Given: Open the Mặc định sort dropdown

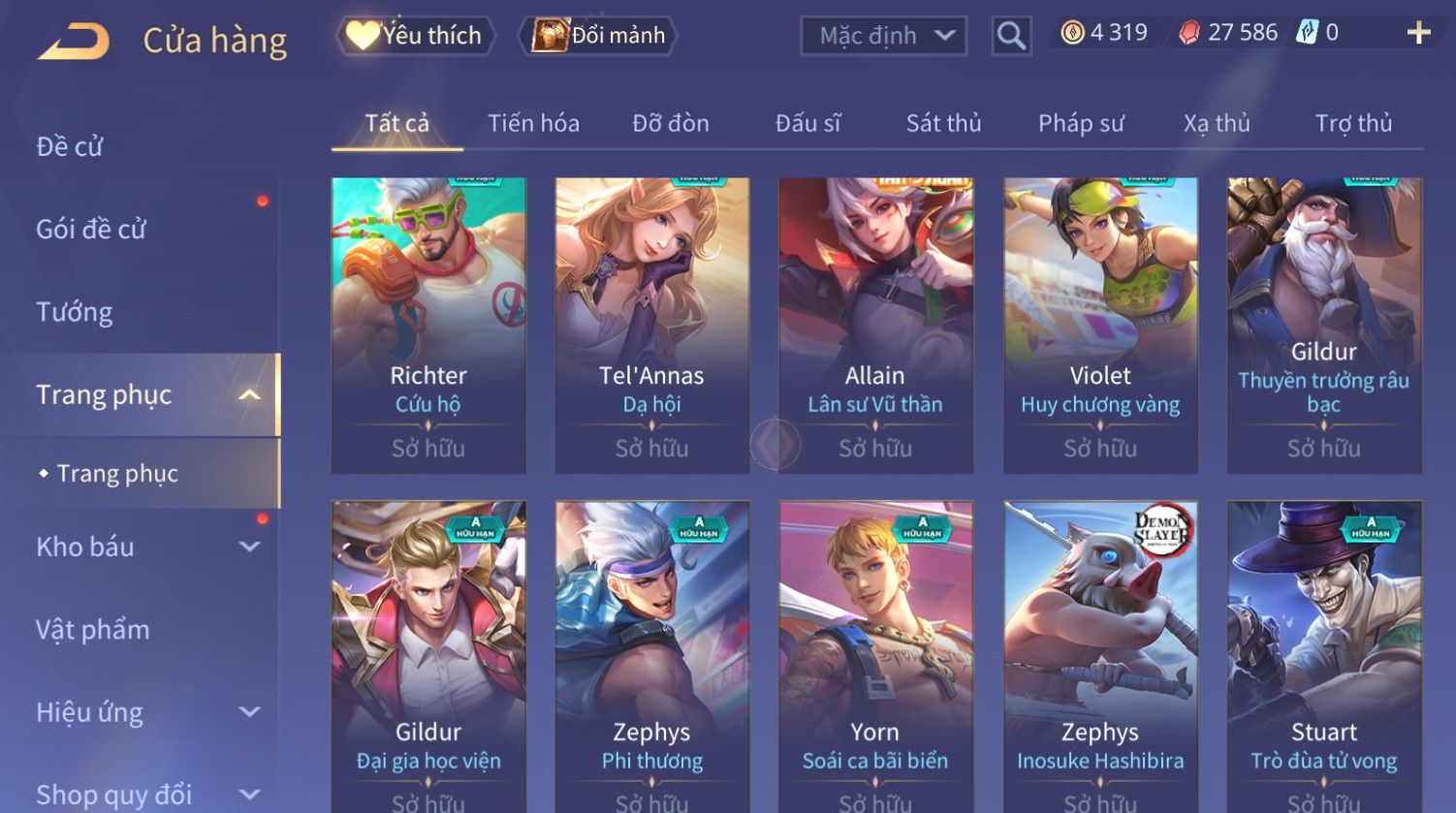Looking at the screenshot, I should pos(884,36).
